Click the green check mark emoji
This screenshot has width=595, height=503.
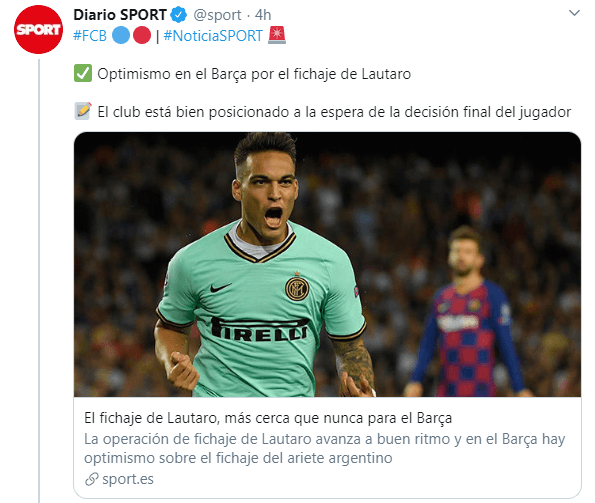83,73
